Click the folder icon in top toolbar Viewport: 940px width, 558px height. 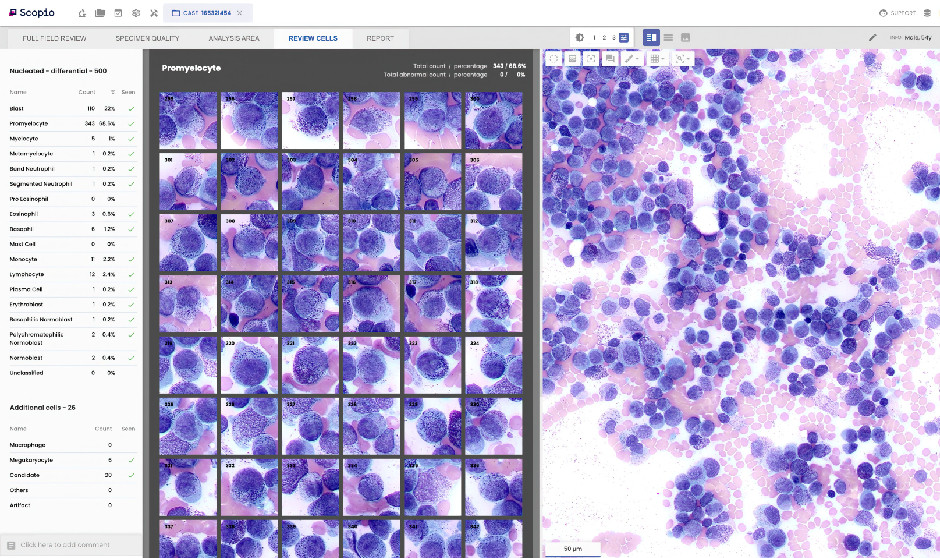tap(99, 13)
